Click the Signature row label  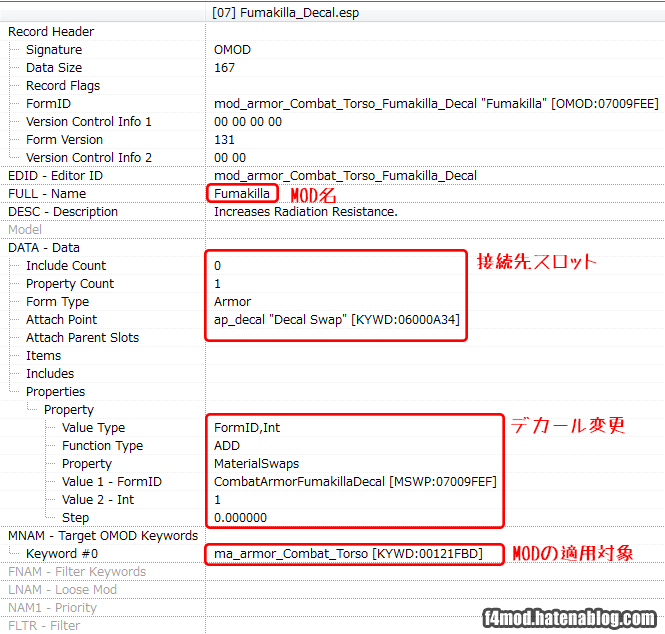tap(54, 50)
